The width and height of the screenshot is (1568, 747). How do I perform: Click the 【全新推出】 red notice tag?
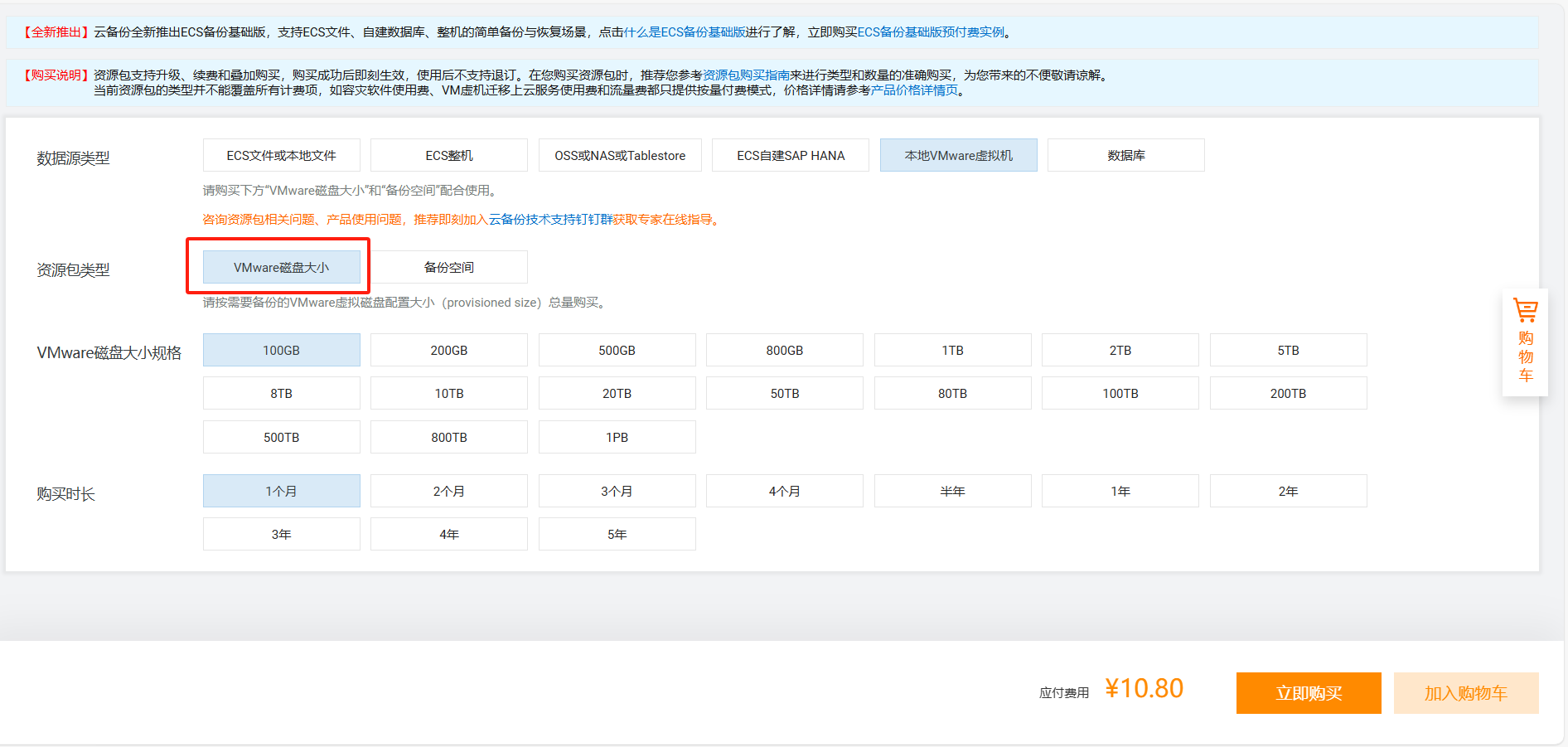[56, 32]
